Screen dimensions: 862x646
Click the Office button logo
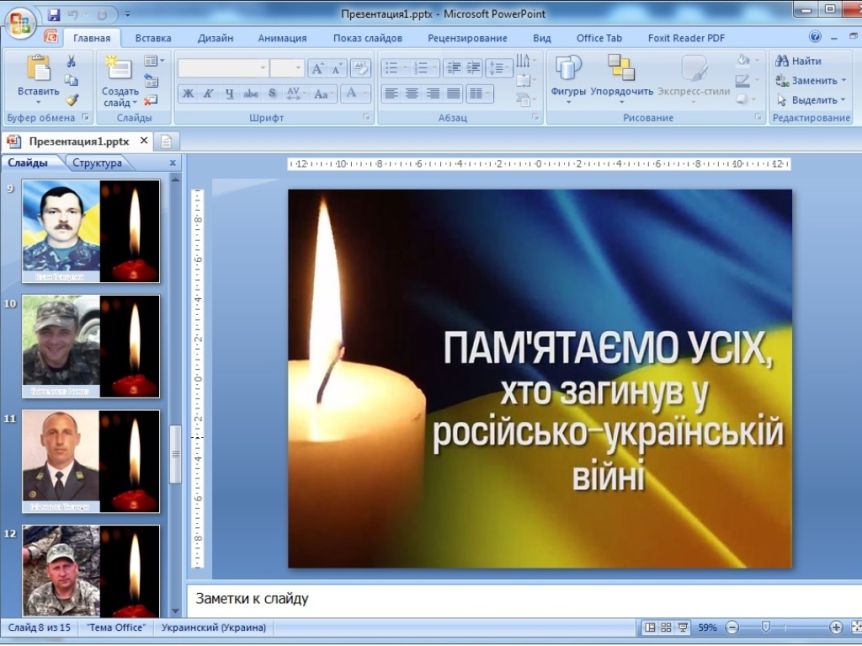(21, 22)
